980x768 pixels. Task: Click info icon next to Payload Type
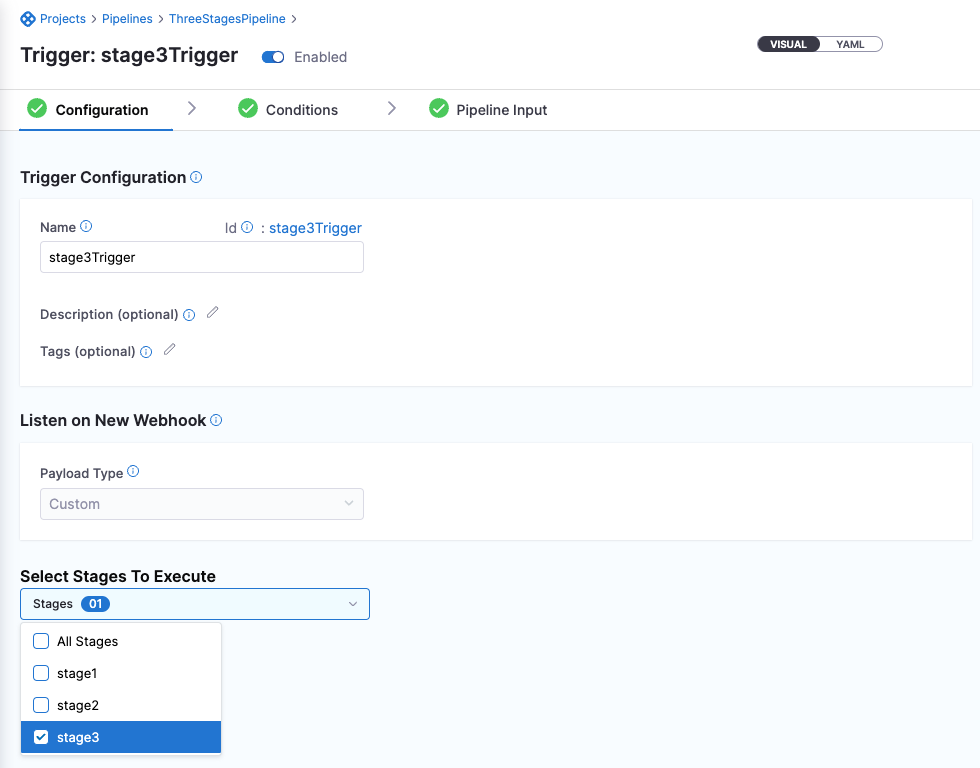pos(133,472)
